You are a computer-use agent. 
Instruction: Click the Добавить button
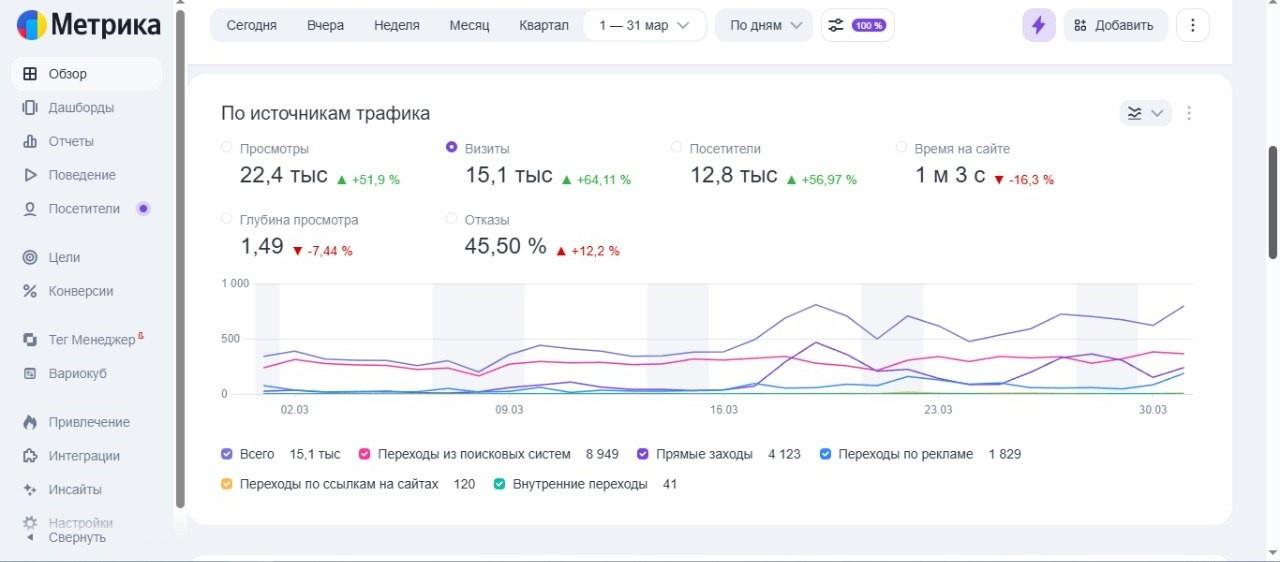[x=1114, y=25]
